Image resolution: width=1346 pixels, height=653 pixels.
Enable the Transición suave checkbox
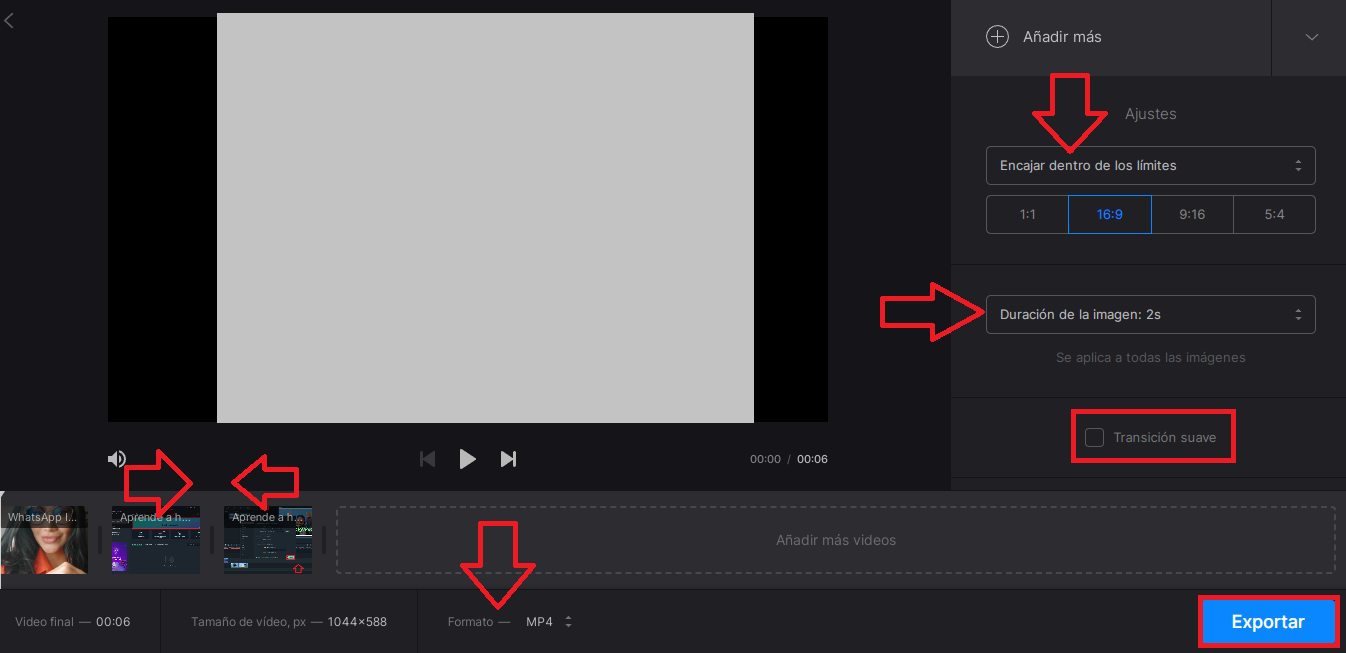(1094, 436)
